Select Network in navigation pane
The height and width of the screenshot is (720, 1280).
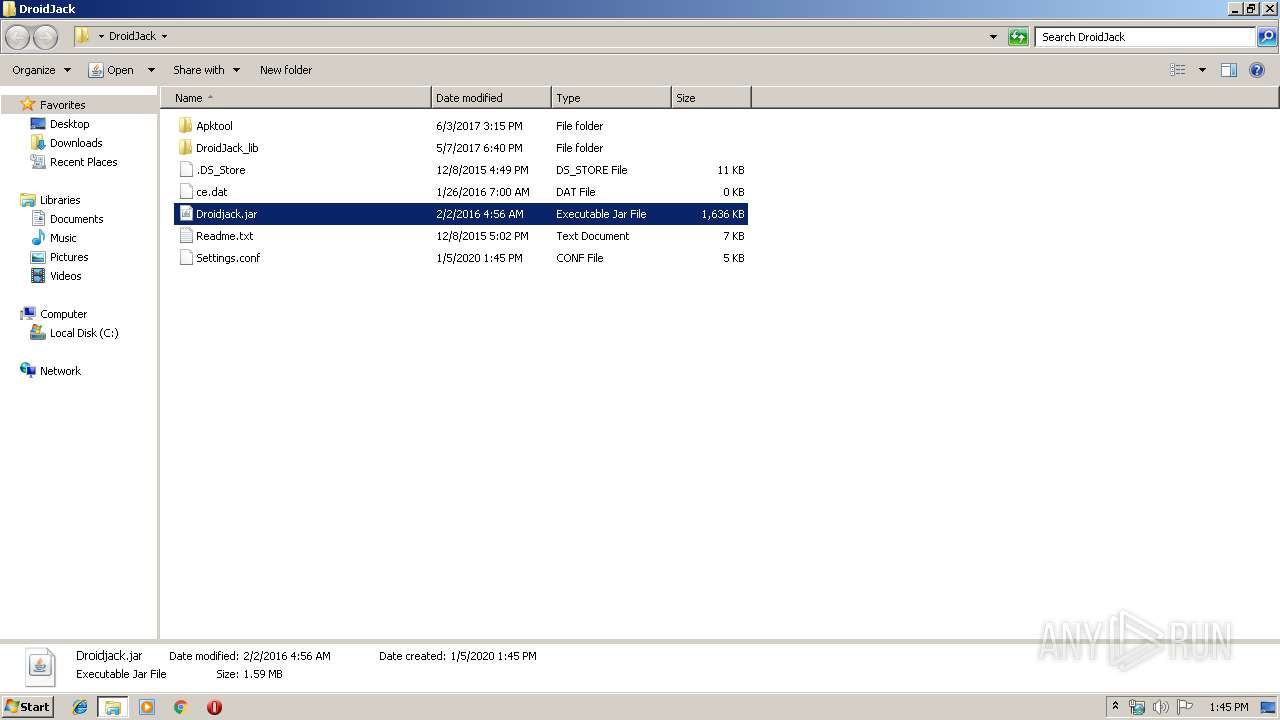(60, 371)
